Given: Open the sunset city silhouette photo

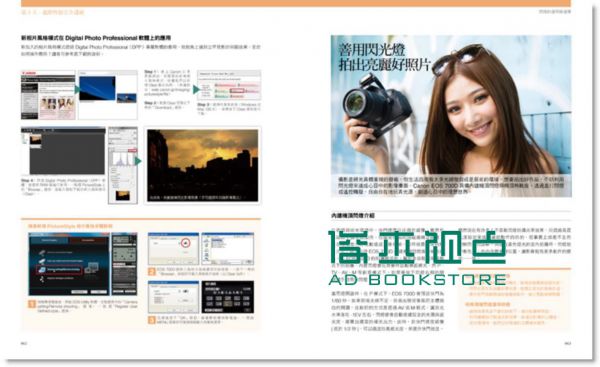Looking at the screenshot, I should (x=203, y=165).
